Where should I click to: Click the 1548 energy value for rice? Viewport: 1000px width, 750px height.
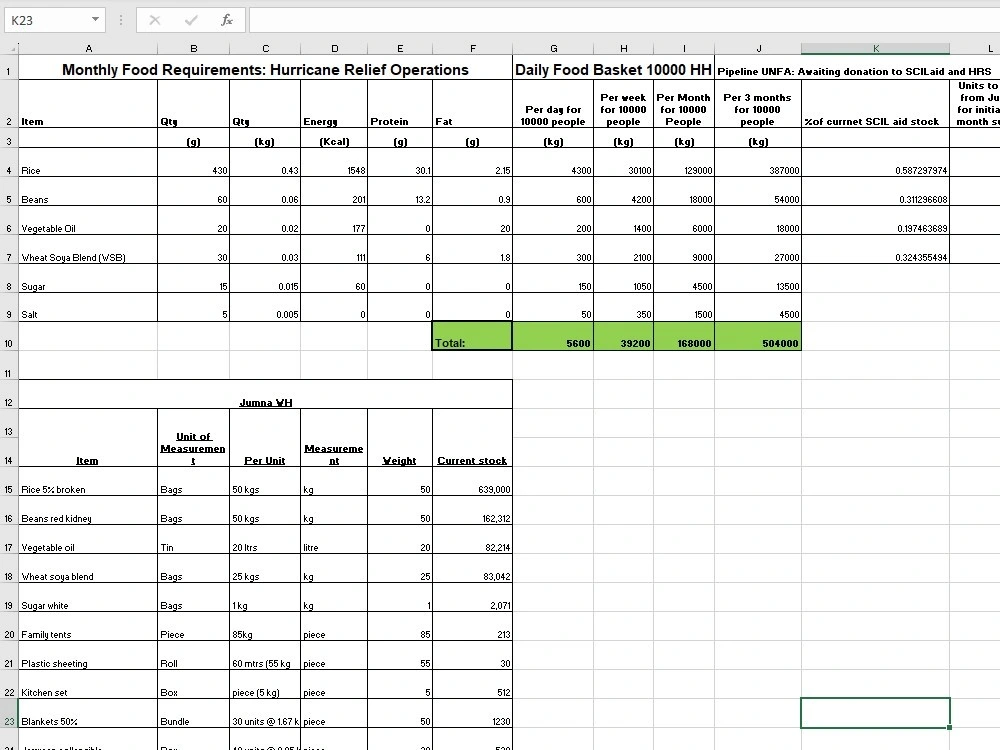pyautogui.click(x=334, y=163)
